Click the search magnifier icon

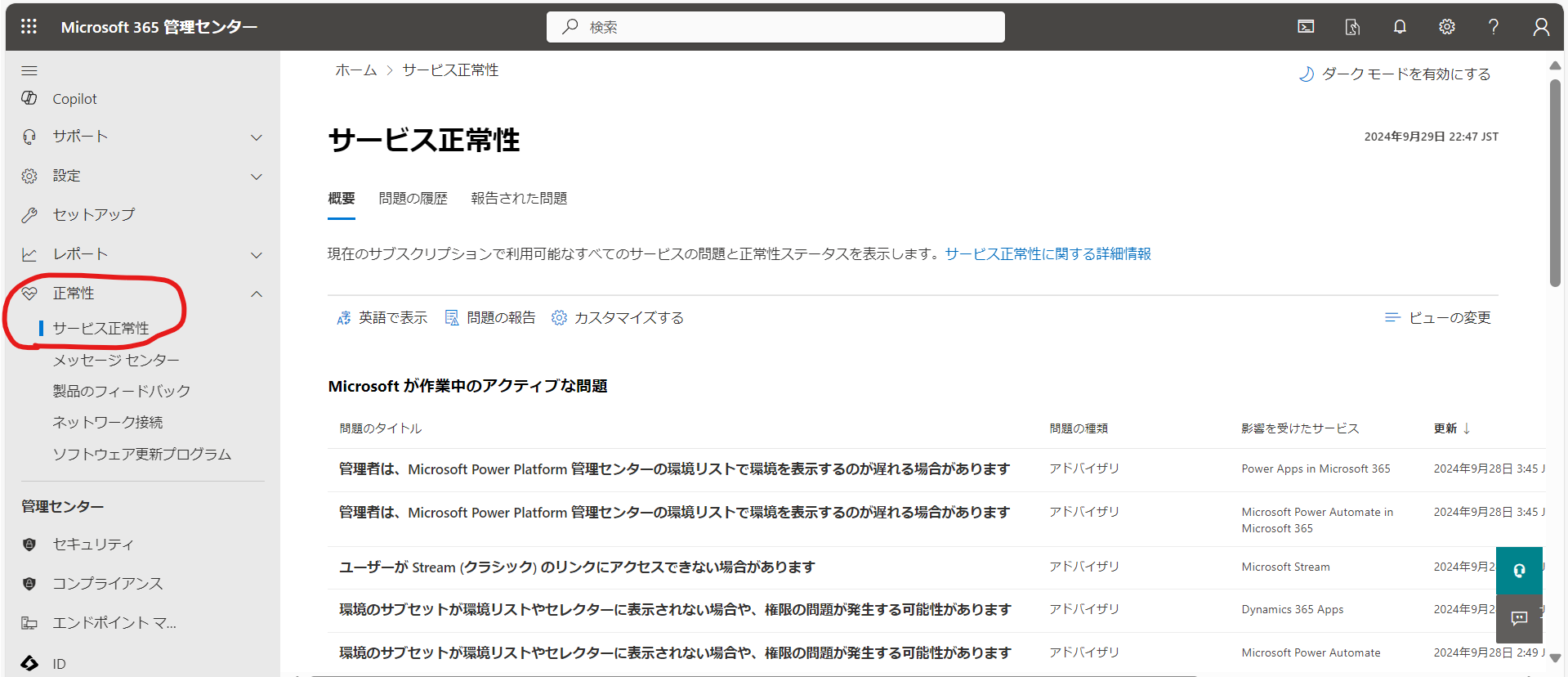570,26
